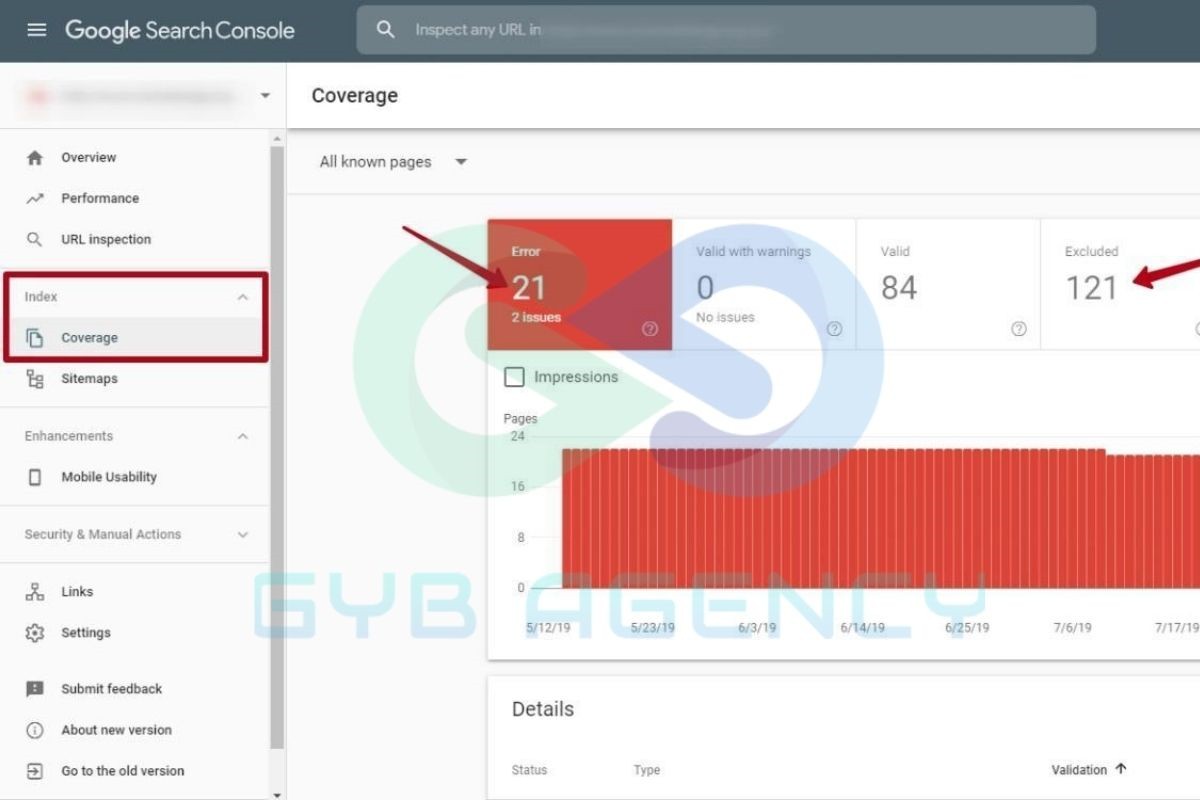Click the Google Search Console logo

(180, 30)
